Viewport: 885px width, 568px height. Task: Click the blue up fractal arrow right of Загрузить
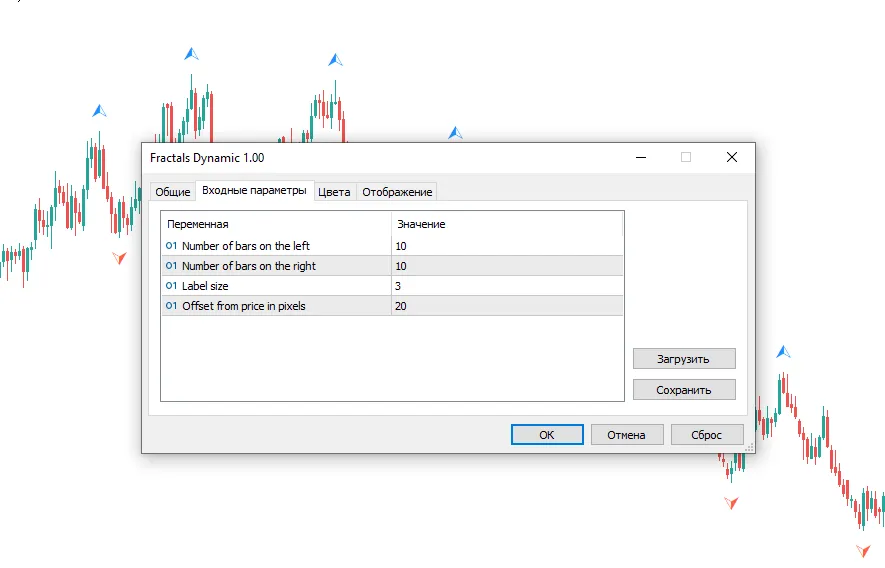784,352
